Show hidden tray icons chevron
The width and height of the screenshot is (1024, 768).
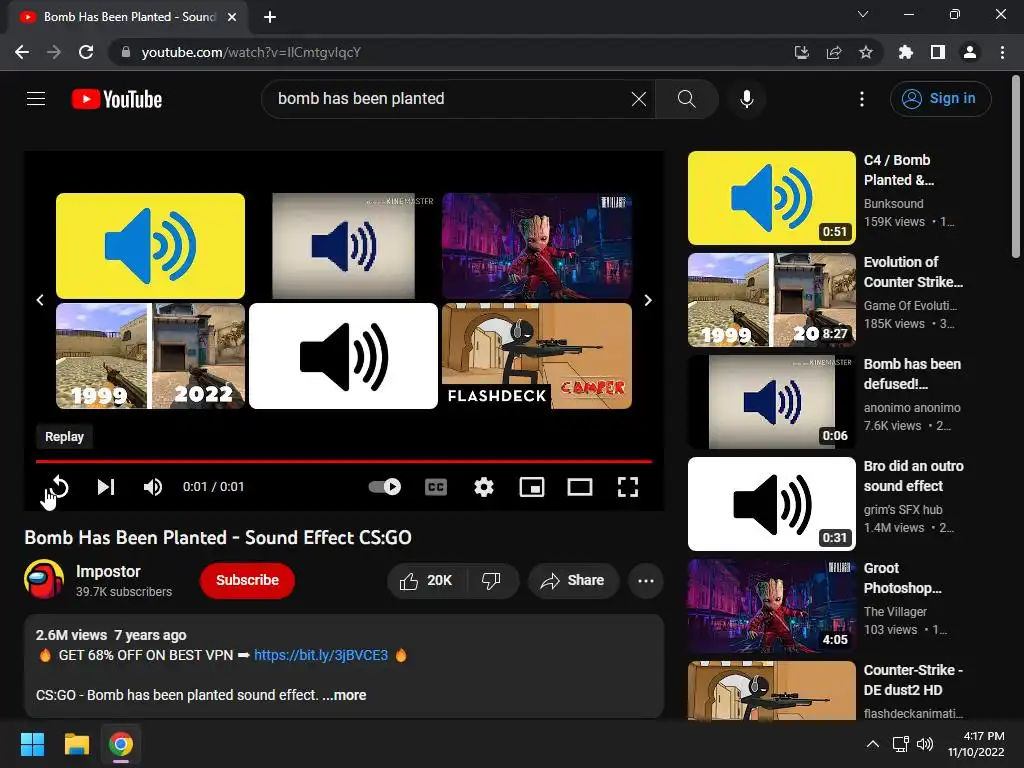tap(872, 744)
